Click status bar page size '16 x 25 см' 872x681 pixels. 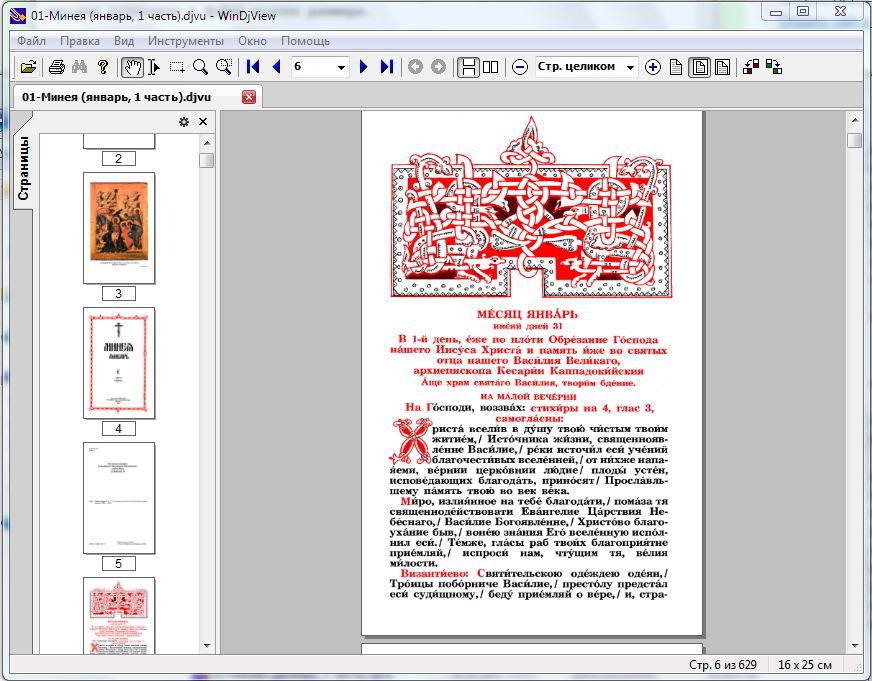tap(805, 665)
